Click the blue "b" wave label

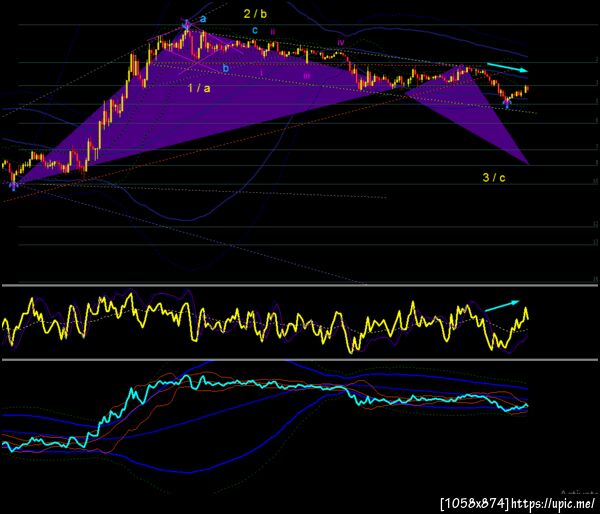click(226, 69)
